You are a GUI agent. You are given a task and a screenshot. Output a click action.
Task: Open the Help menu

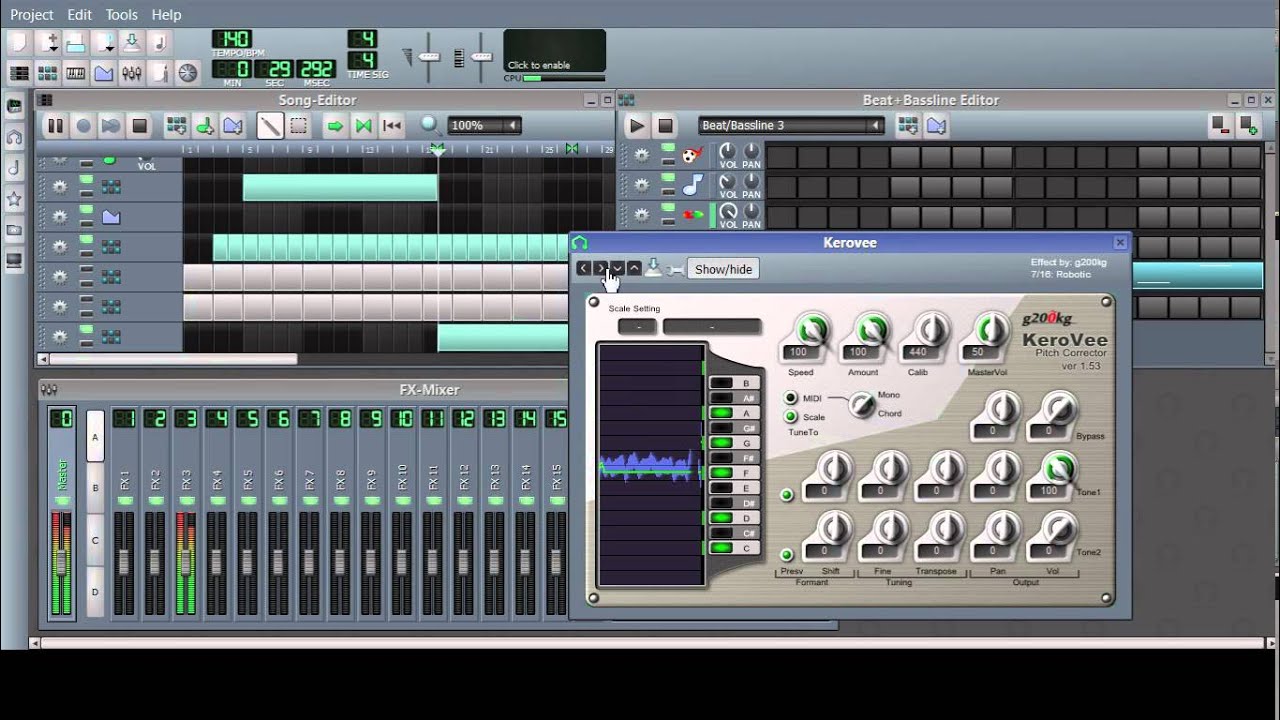(166, 14)
